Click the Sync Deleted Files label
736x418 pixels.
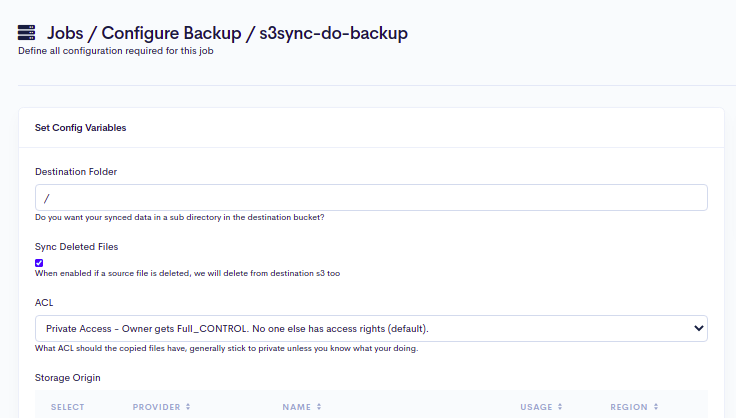77,246
